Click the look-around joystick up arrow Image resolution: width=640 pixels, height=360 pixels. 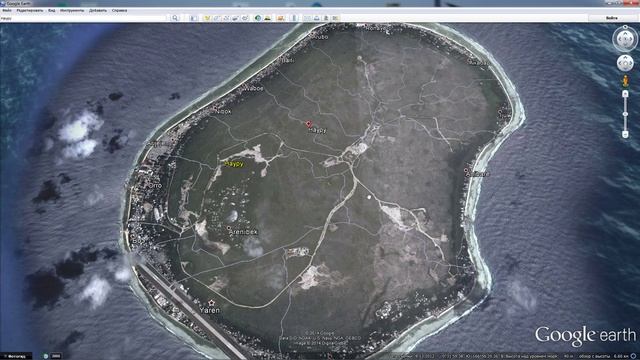click(x=625, y=34)
